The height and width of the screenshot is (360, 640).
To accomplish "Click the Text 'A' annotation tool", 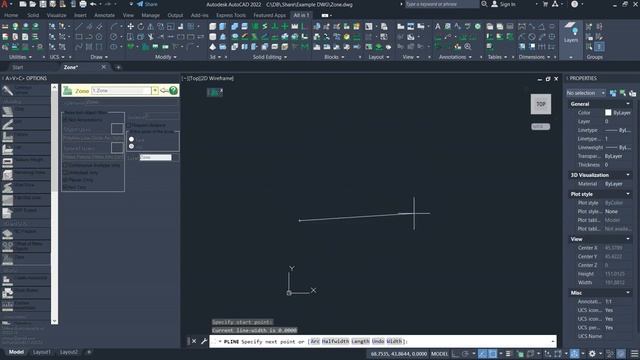I will coord(438,27).
